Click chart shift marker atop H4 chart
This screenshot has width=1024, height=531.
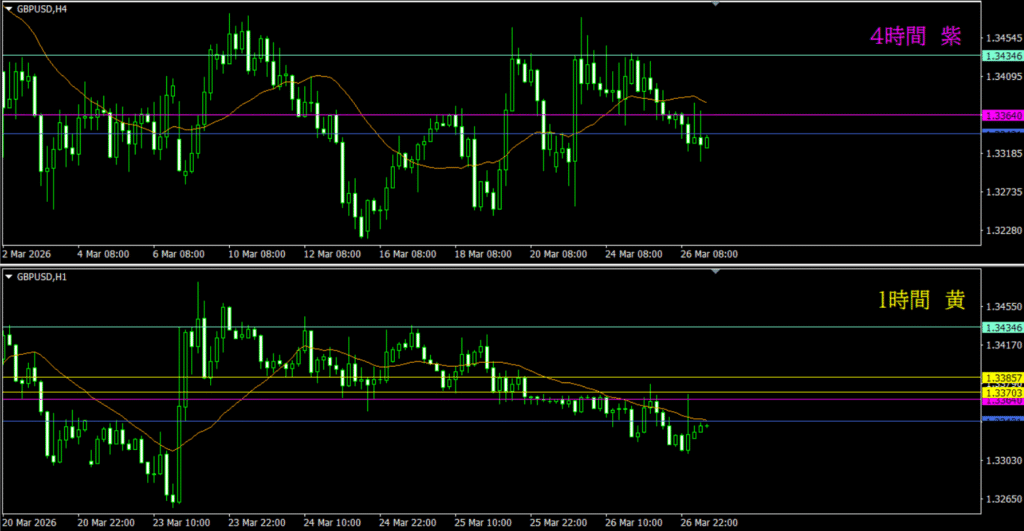(715, 4)
